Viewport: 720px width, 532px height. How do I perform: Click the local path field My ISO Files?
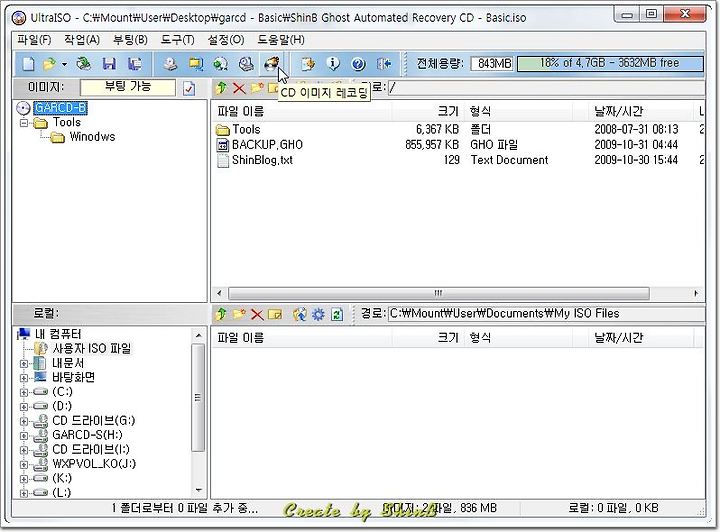546,314
